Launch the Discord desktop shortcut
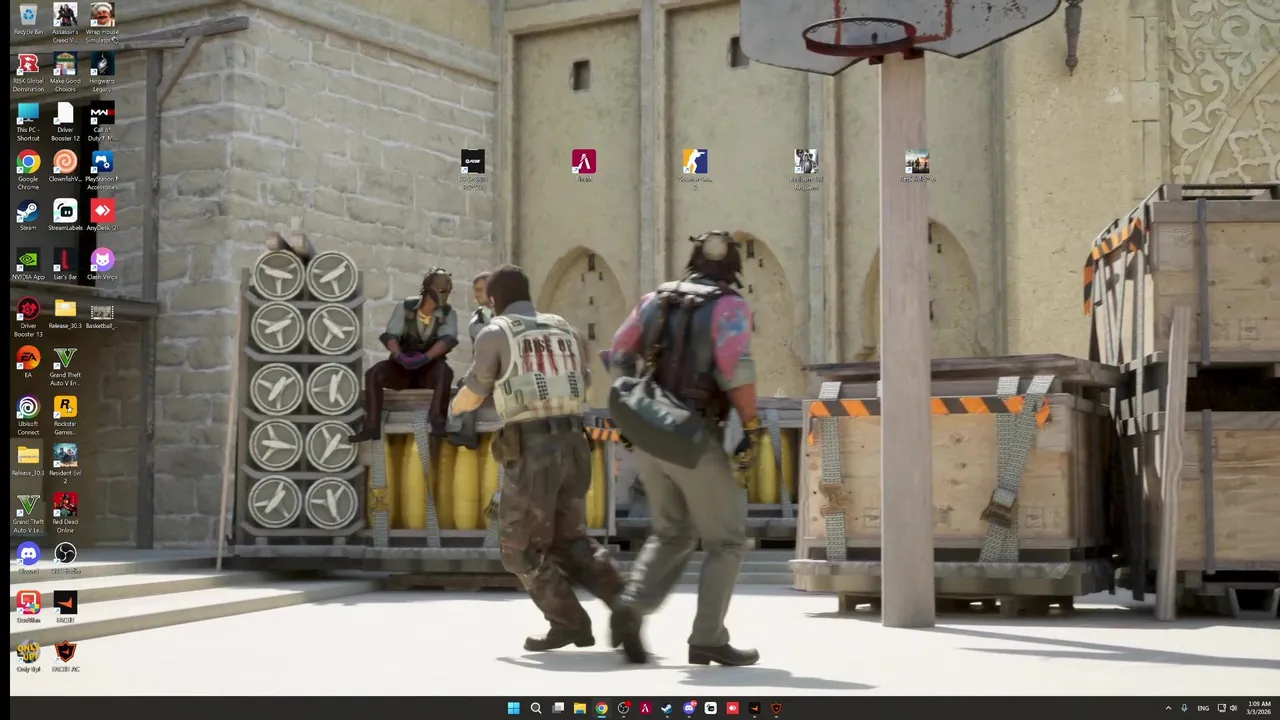The image size is (1280, 720). coord(28,558)
